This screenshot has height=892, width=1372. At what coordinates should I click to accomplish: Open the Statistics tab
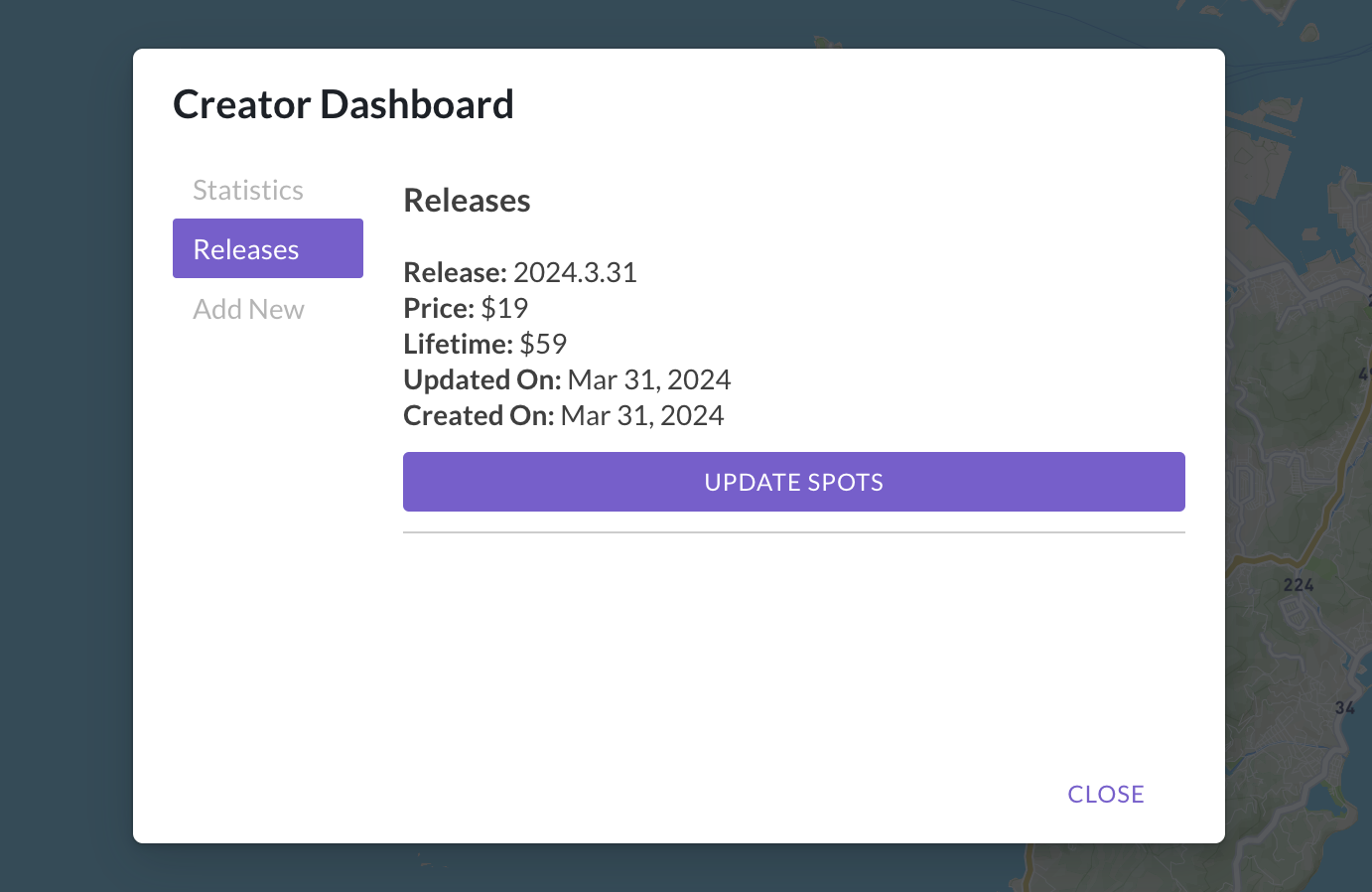pyautogui.click(x=248, y=190)
